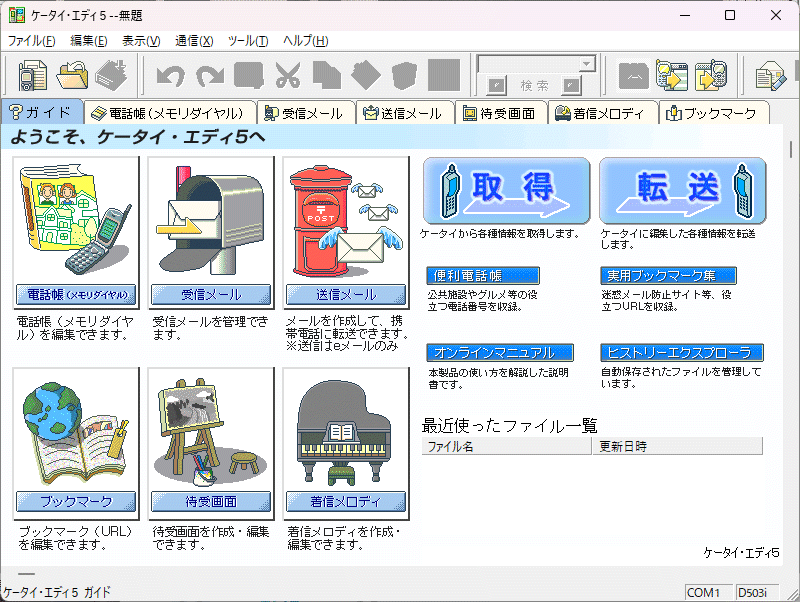Click the new file toolbar icon
The height and width of the screenshot is (602, 800).
[x=33, y=76]
